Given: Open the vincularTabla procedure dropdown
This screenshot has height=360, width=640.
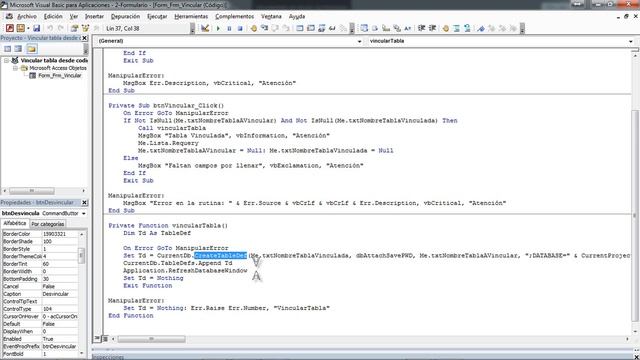Looking at the screenshot, I should [x=631, y=41].
